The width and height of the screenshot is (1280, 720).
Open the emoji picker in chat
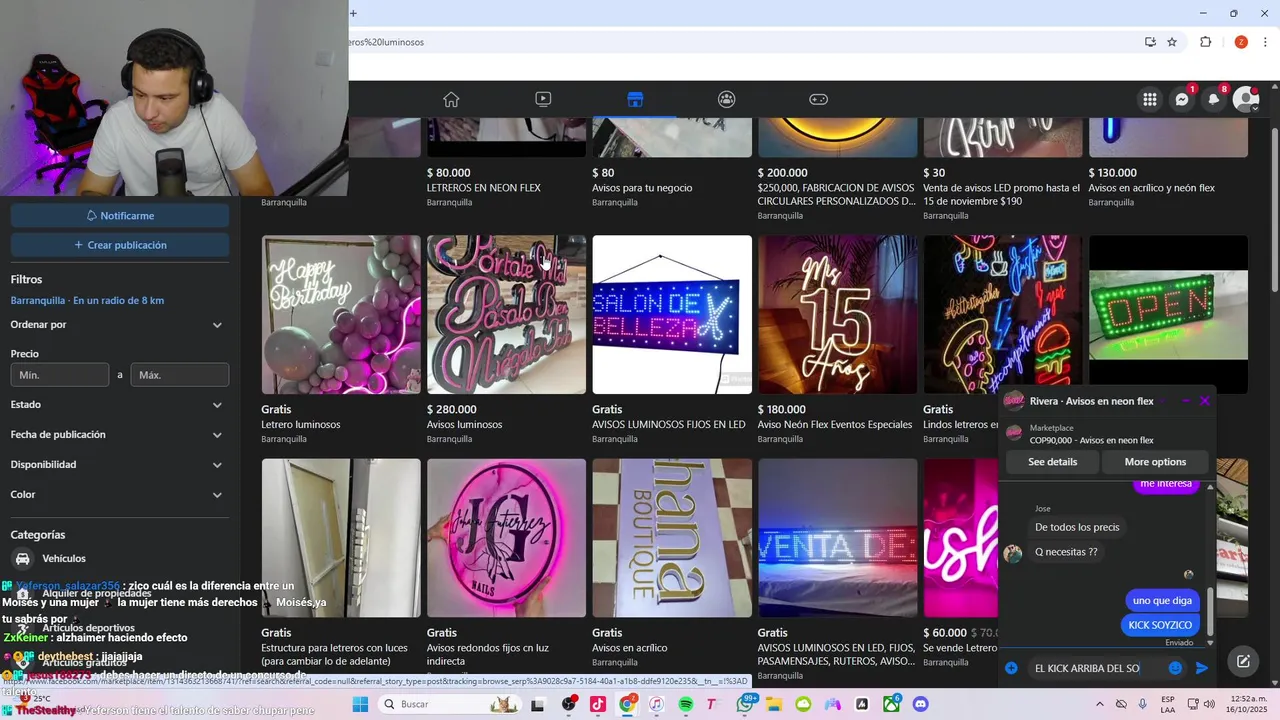click(x=1175, y=668)
